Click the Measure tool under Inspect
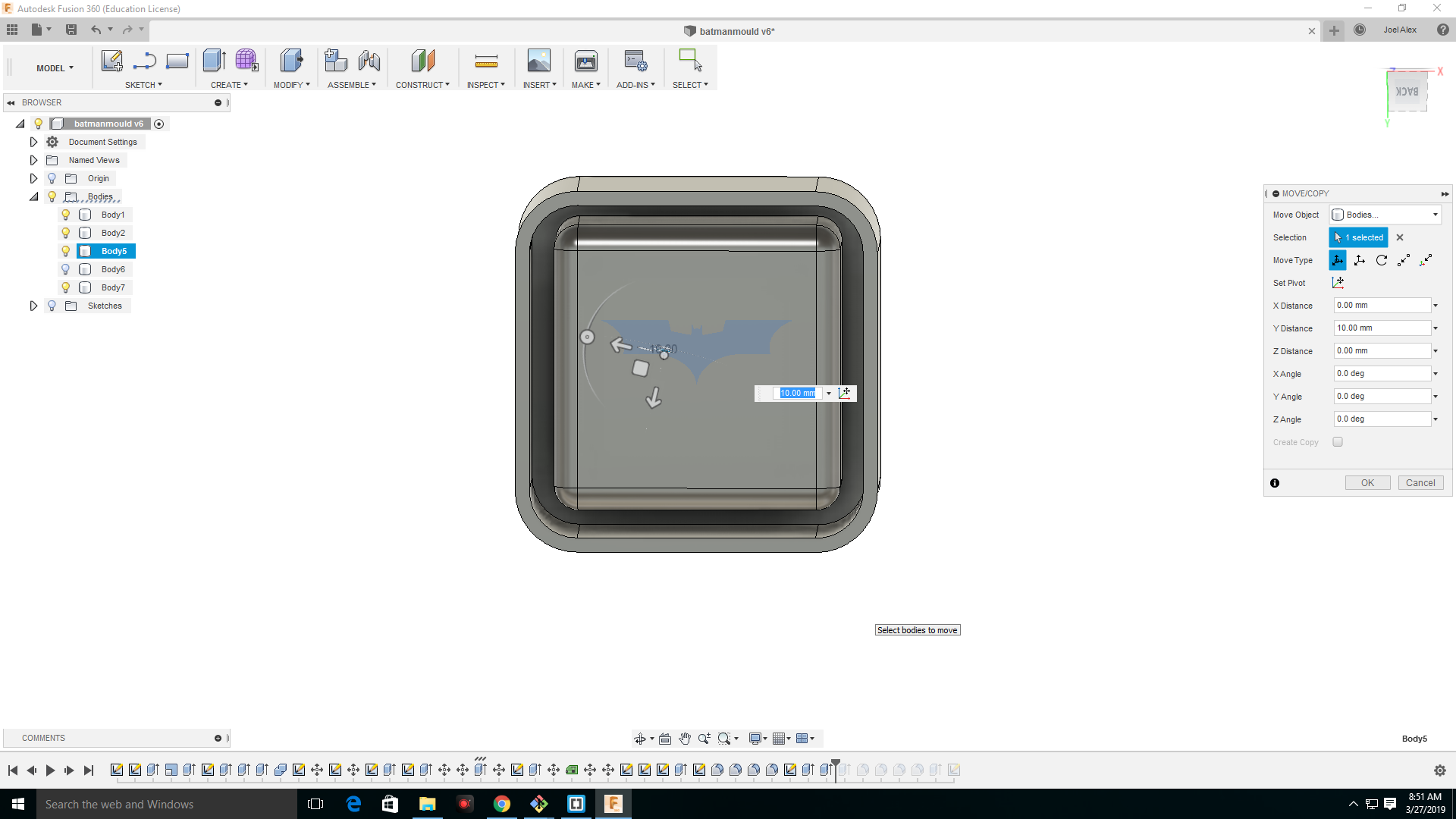Screen dimensions: 1456x819 pos(485,61)
